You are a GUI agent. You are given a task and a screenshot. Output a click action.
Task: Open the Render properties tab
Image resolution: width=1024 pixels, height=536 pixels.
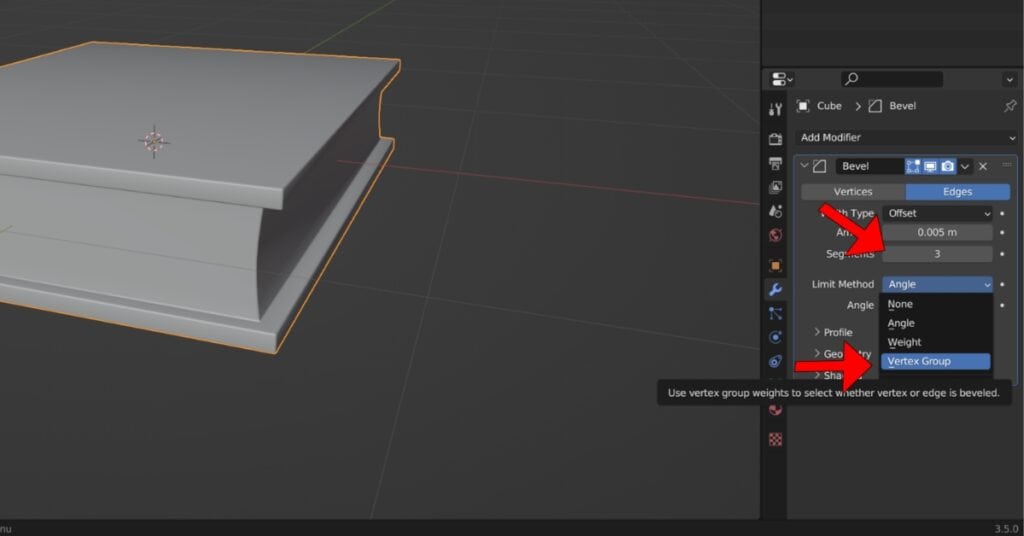coord(775,139)
